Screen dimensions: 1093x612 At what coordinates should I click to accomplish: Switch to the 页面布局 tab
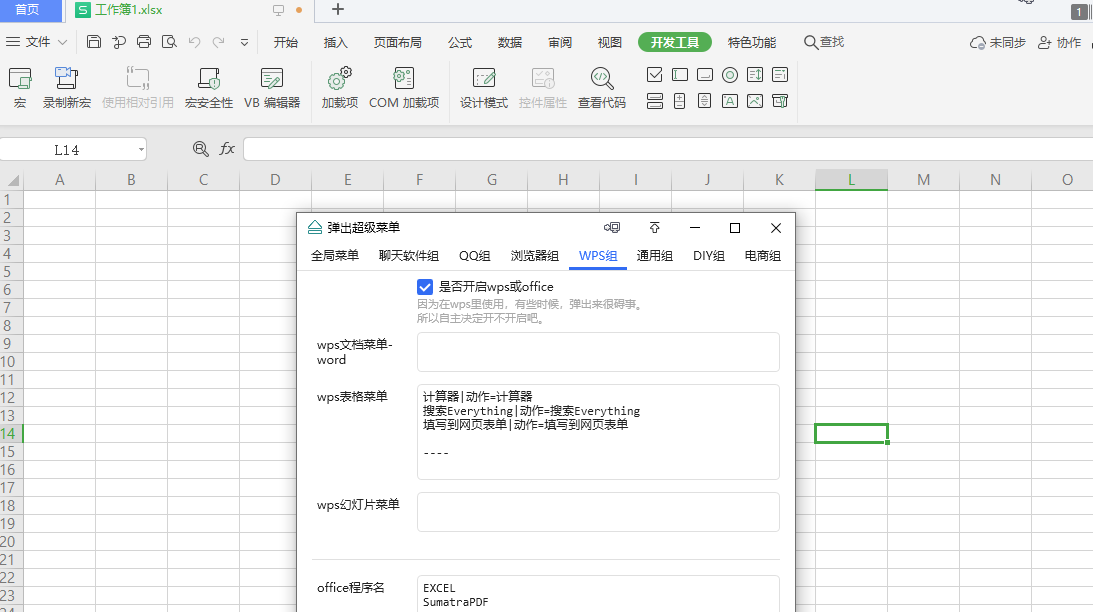[x=397, y=43]
